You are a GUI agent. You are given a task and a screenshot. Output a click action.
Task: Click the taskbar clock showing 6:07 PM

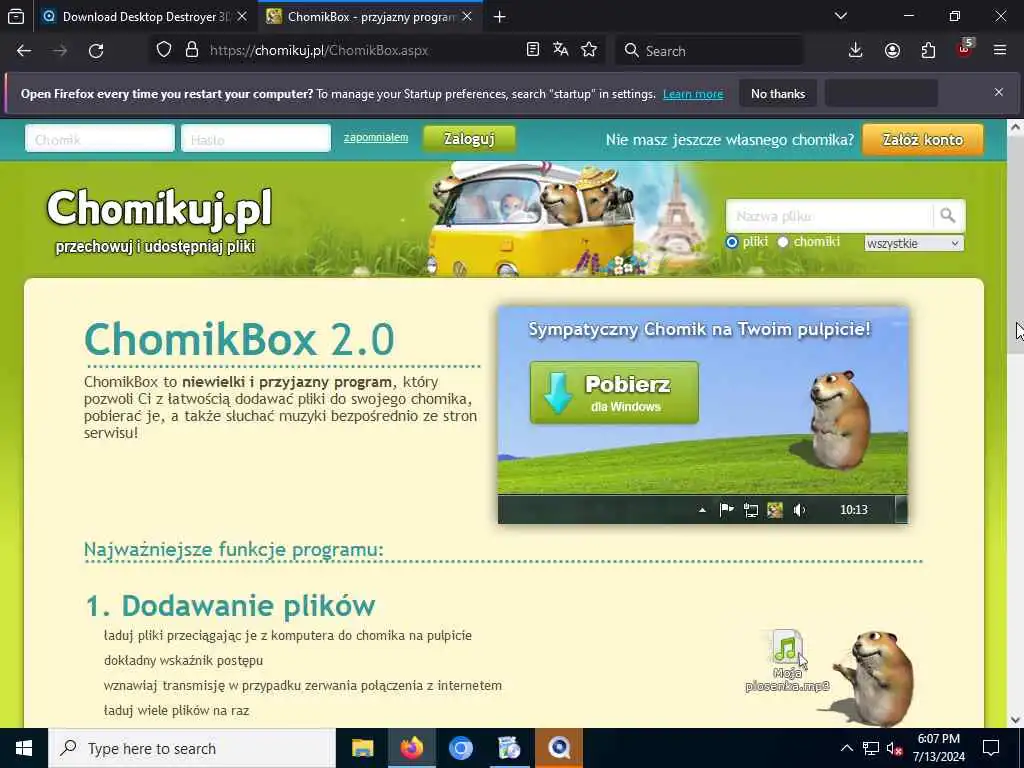938,748
